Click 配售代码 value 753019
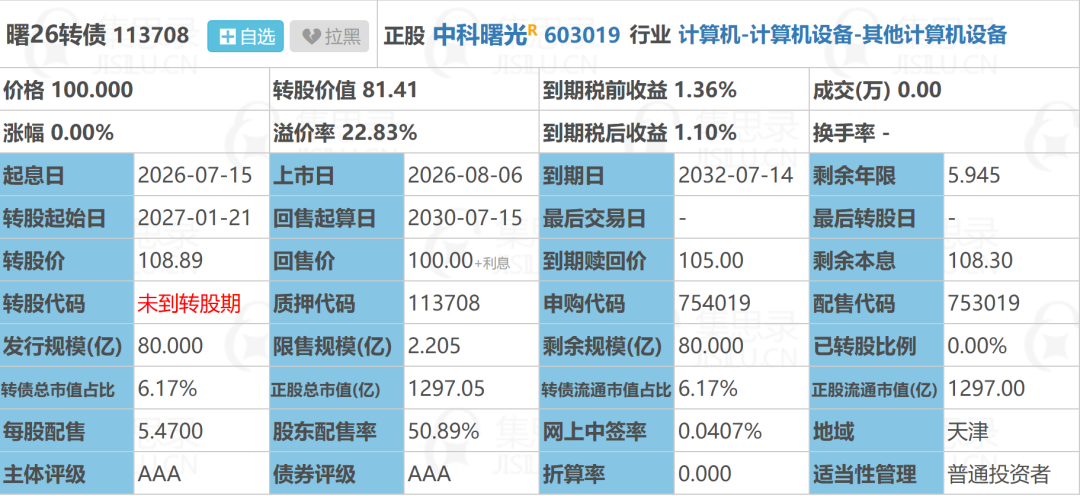The height and width of the screenshot is (496, 1080). [x=984, y=303]
